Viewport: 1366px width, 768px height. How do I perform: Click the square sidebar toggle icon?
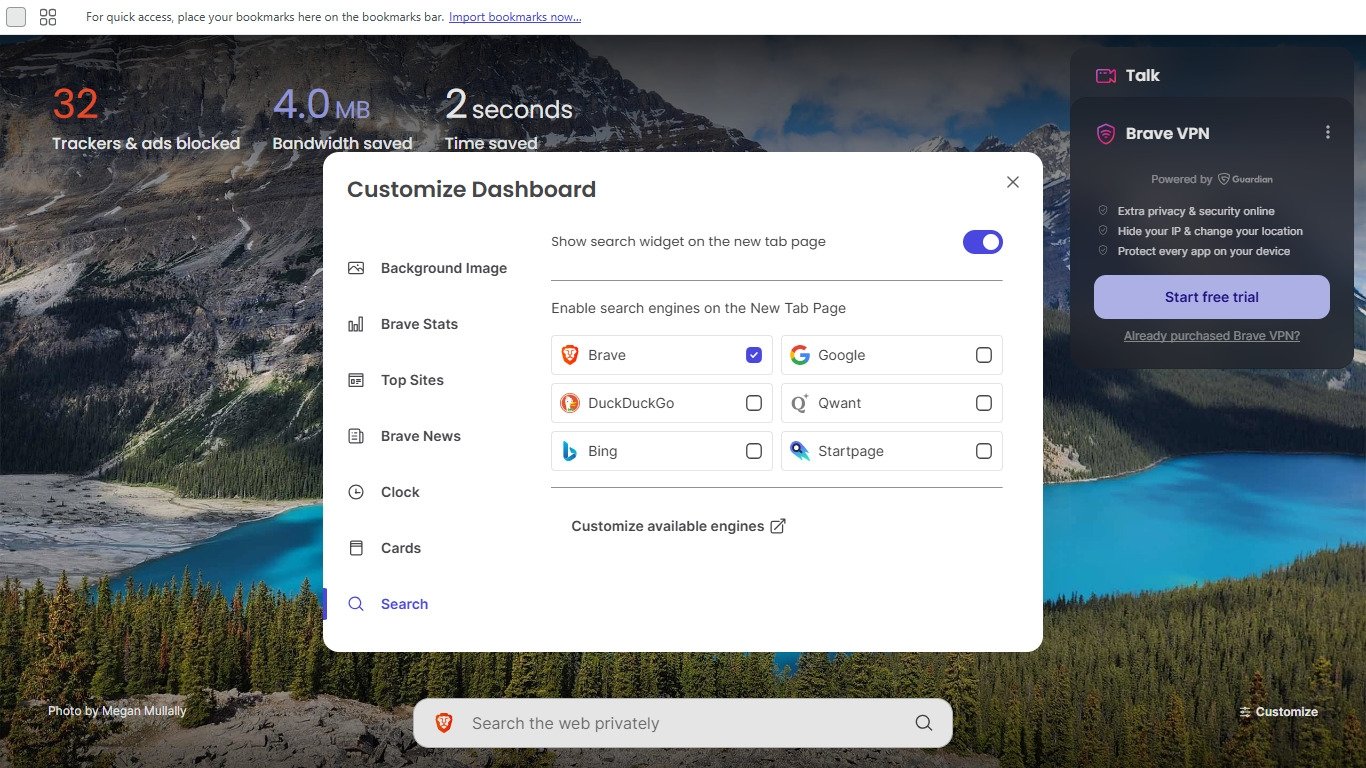click(16, 17)
